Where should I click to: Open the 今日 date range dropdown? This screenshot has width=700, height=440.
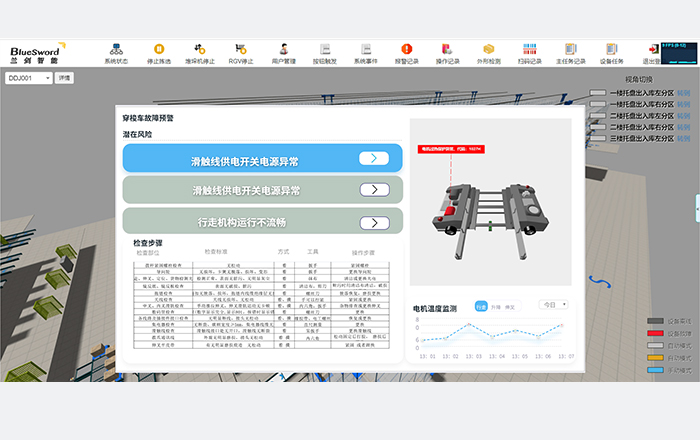[554, 304]
